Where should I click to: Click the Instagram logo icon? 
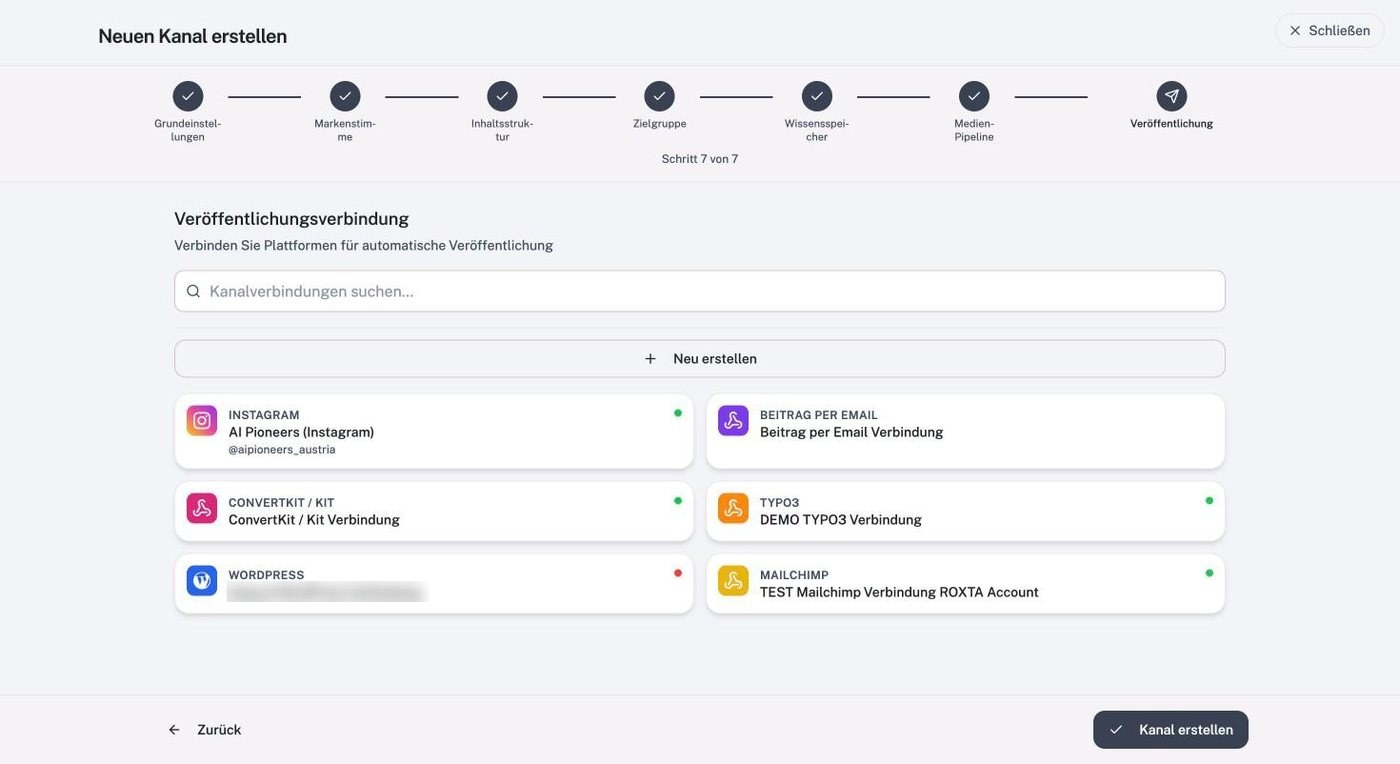click(x=202, y=421)
